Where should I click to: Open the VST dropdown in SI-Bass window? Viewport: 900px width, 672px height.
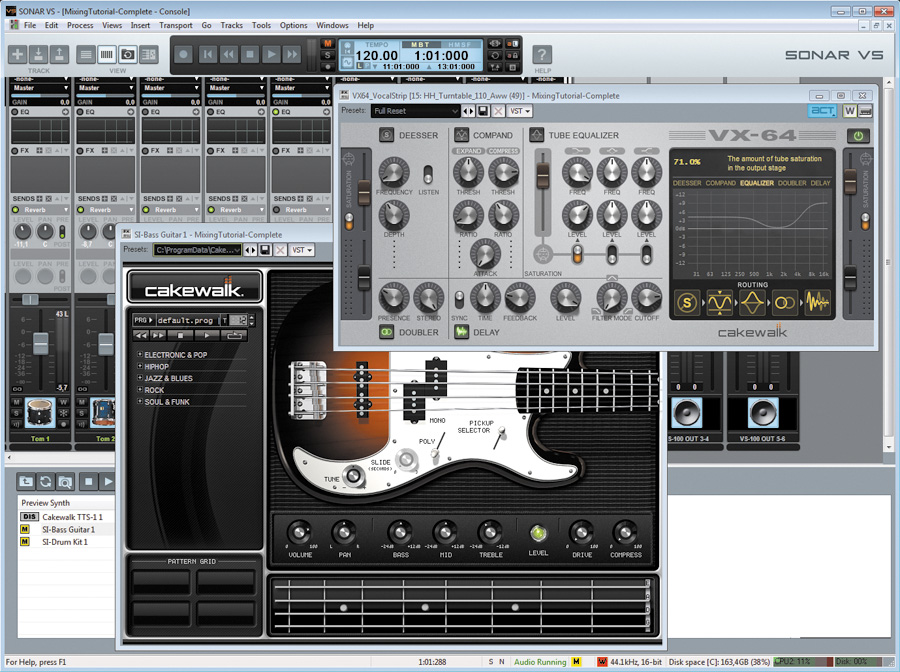pyautogui.click(x=300, y=250)
